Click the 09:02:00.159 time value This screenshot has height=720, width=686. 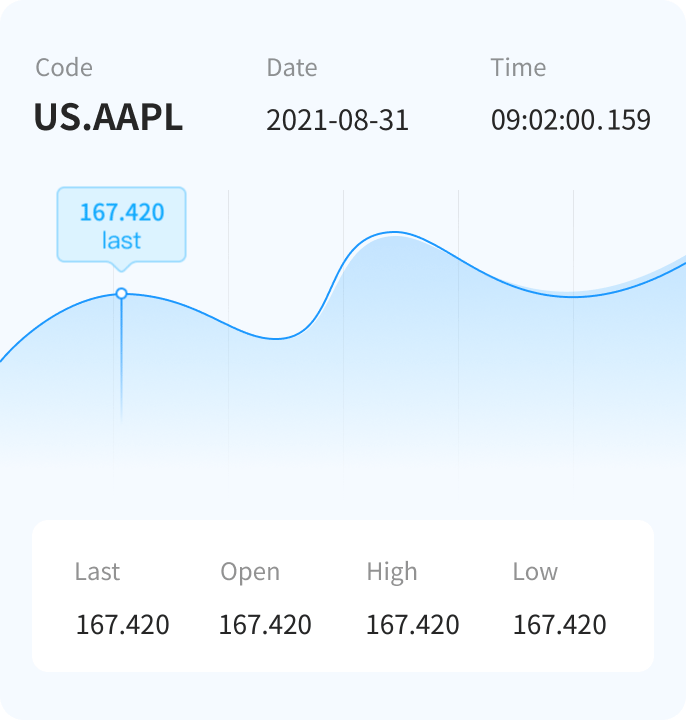[x=570, y=121]
